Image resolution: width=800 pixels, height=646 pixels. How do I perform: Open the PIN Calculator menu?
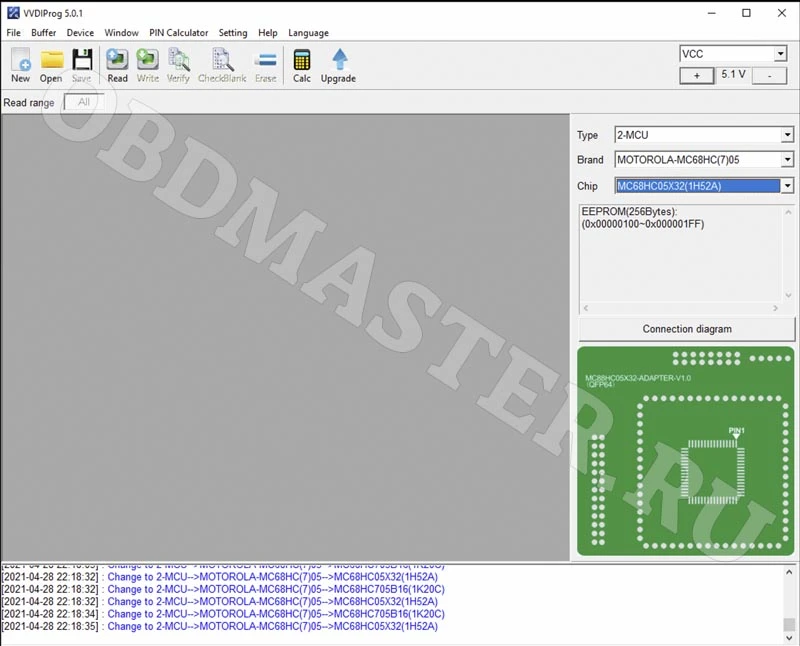coord(179,33)
